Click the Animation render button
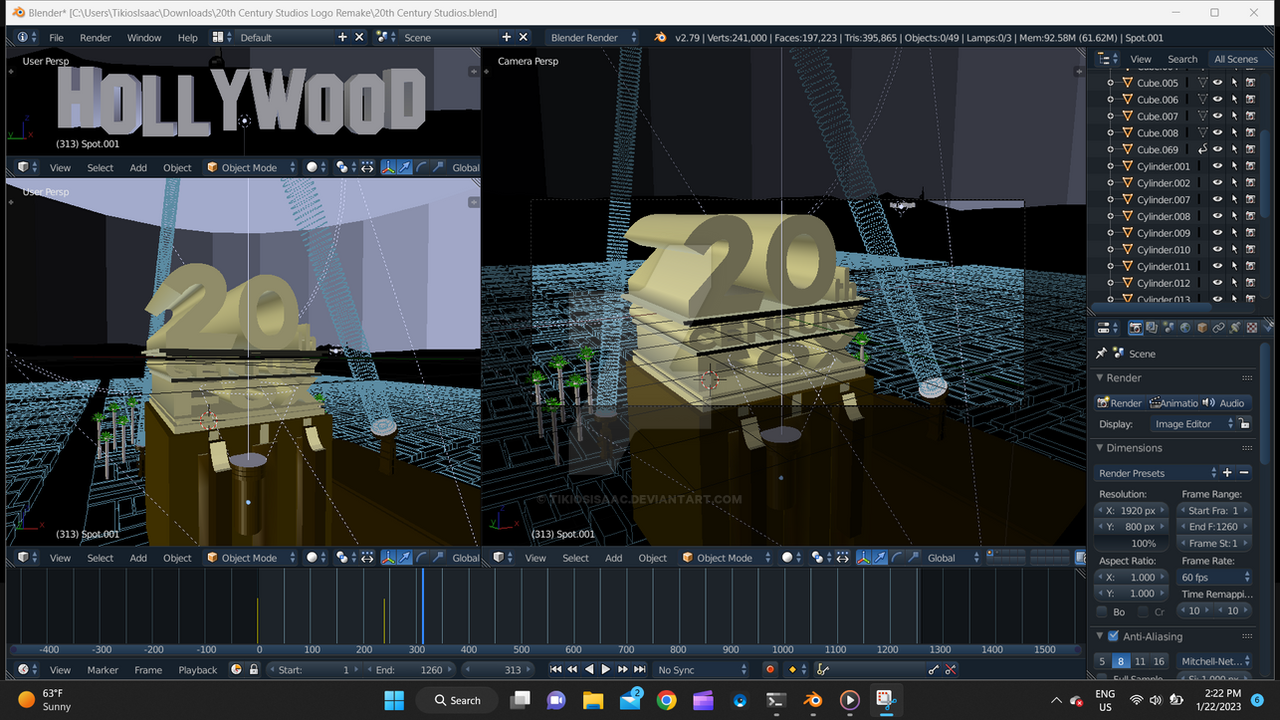1280x720 pixels. [x=1173, y=403]
